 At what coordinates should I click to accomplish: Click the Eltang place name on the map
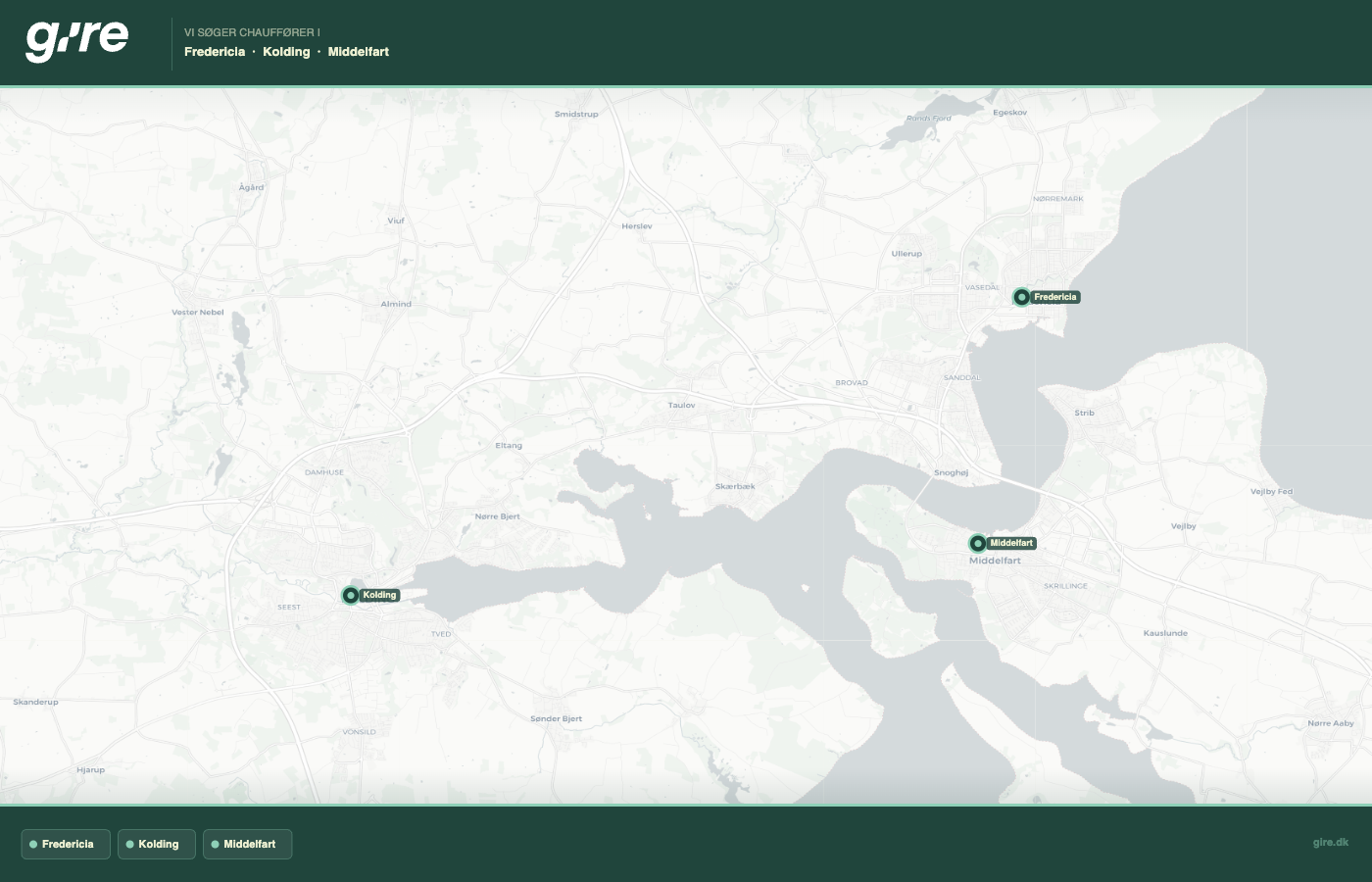point(509,445)
